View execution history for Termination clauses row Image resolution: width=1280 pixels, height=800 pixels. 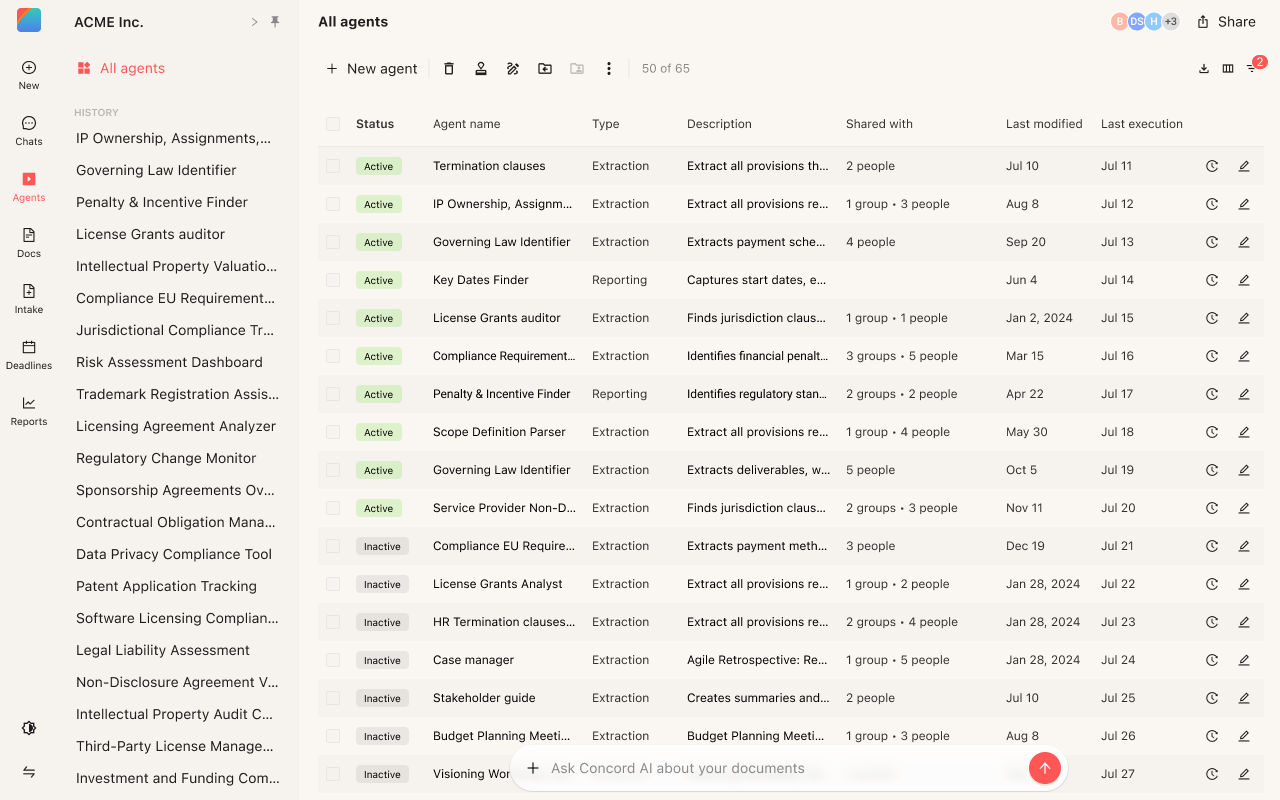click(1212, 166)
